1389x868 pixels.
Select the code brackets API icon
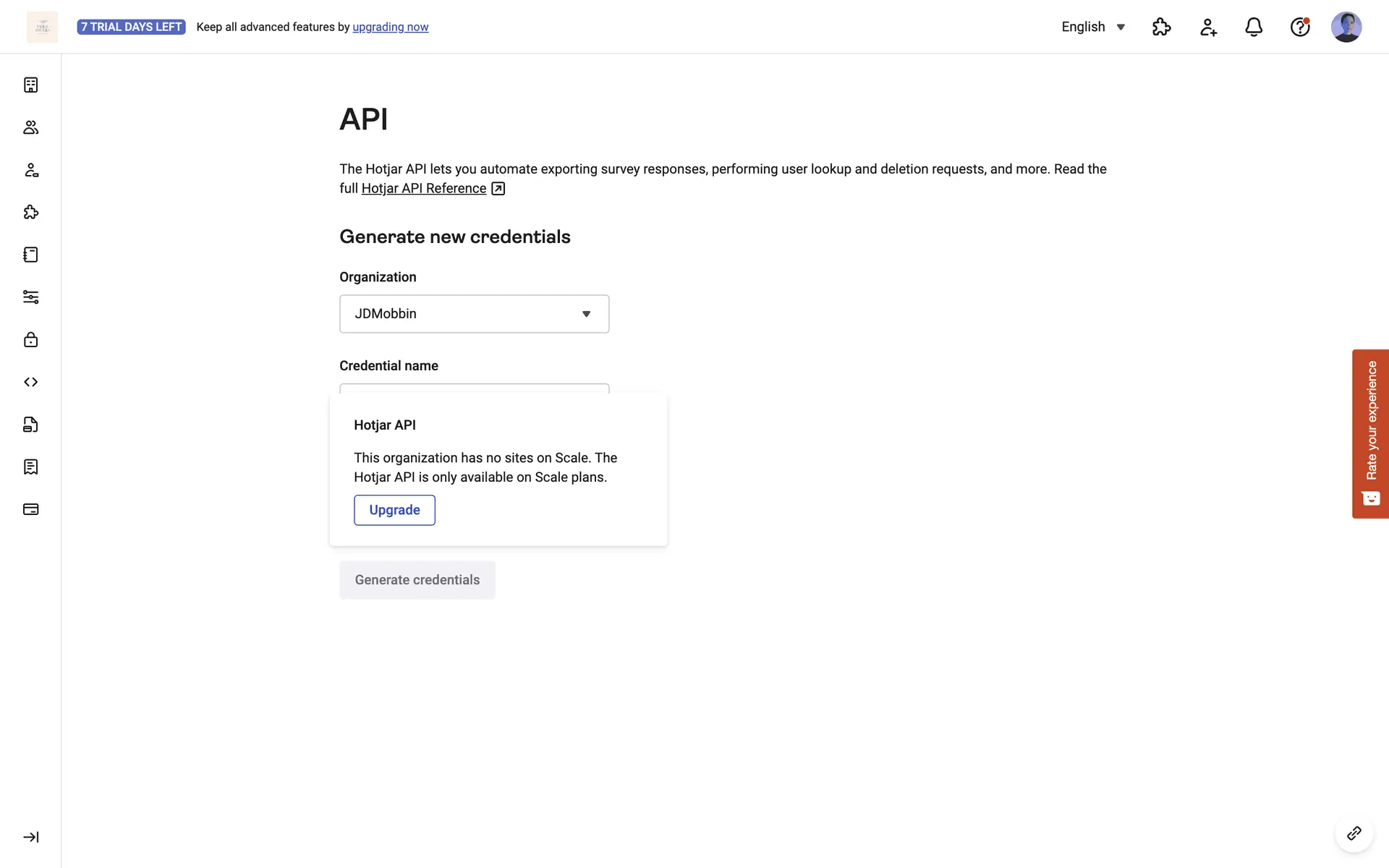tap(30, 382)
